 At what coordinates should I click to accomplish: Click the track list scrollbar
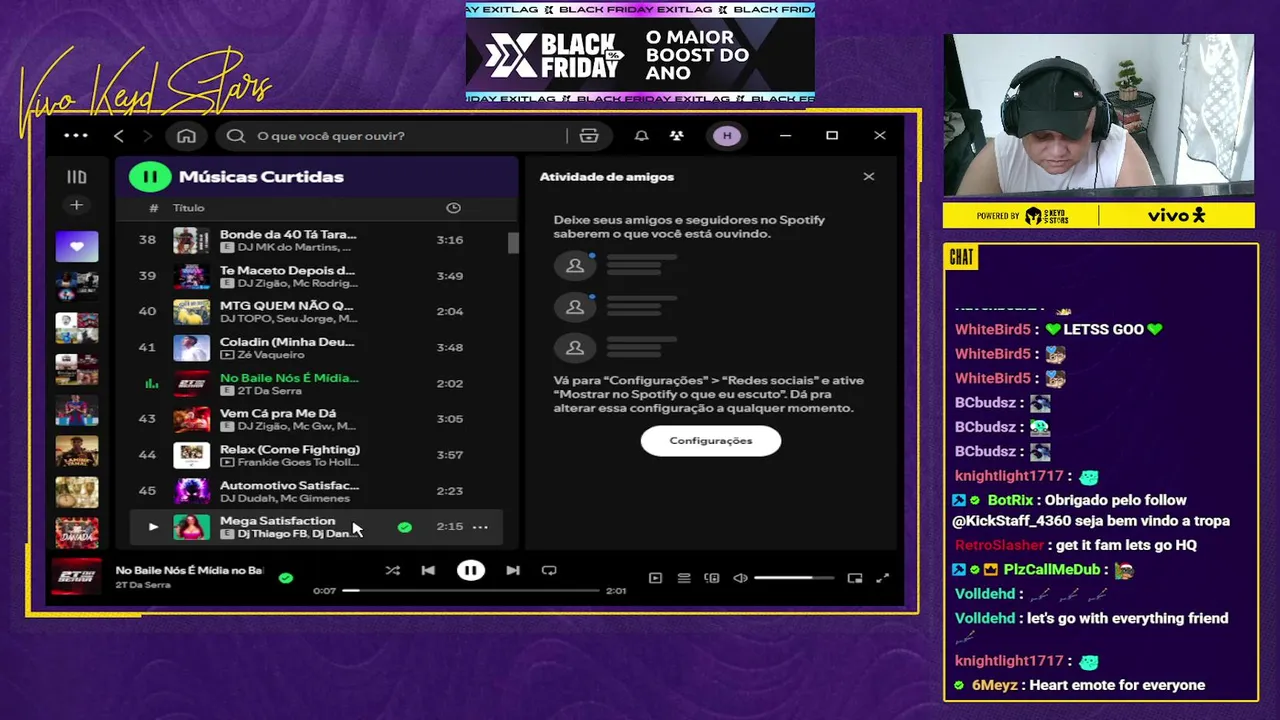pos(513,243)
